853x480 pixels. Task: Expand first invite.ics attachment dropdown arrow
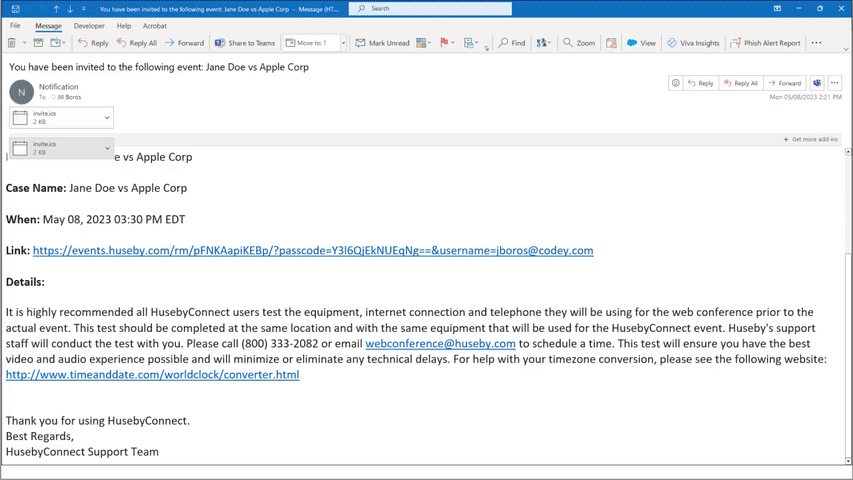click(107, 118)
